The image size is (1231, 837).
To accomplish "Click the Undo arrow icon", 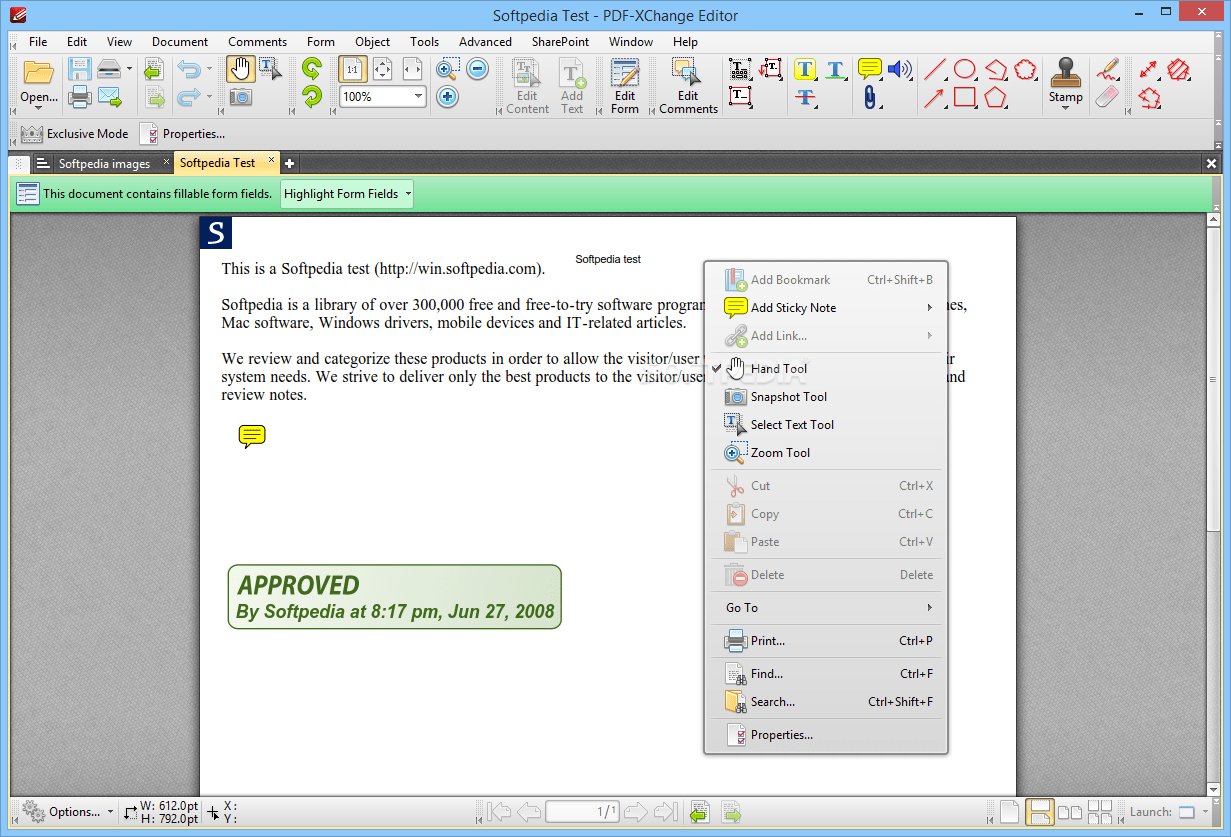I will (x=189, y=69).
